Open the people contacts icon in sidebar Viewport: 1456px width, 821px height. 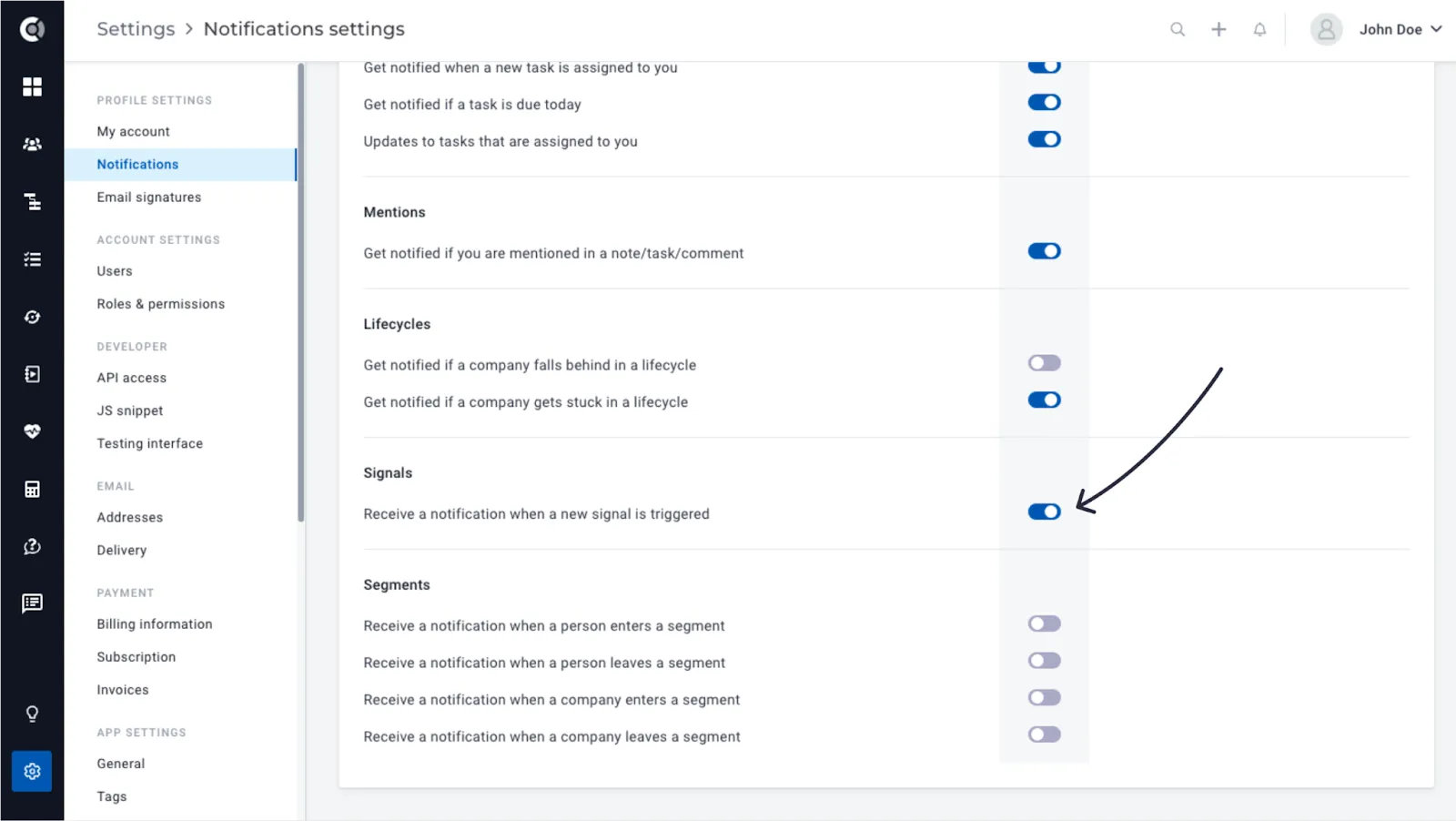coord(32,144)
